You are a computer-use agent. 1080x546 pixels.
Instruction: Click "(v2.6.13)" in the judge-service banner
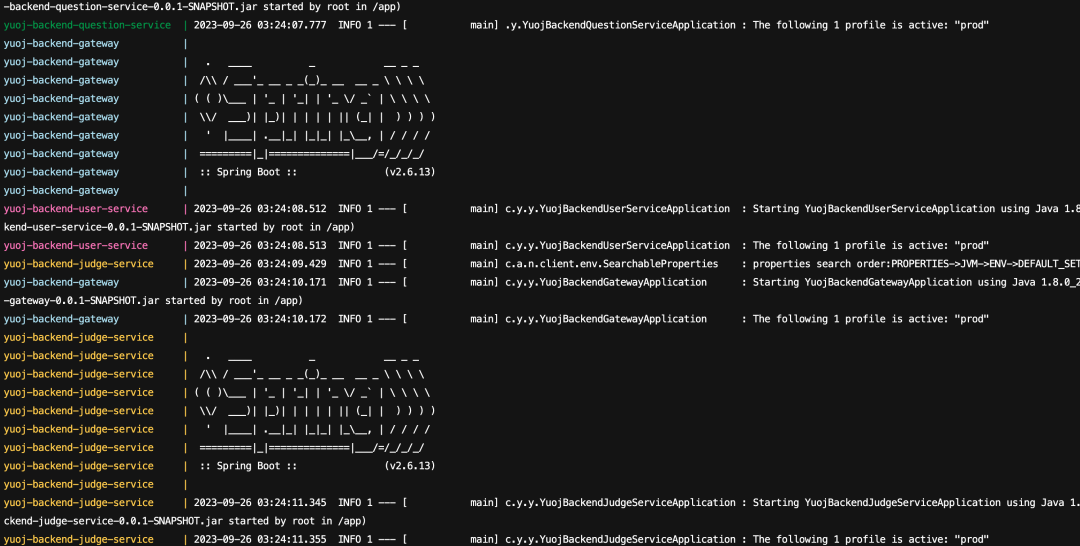coord(410,466)
